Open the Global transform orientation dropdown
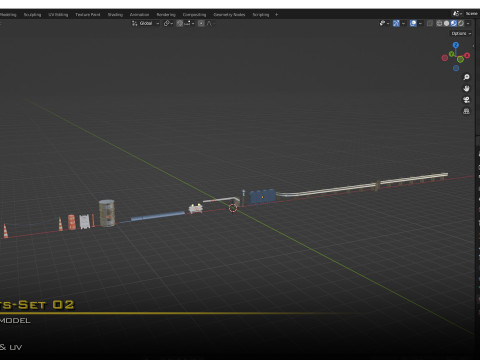480x360 pixels. point(146,23)
